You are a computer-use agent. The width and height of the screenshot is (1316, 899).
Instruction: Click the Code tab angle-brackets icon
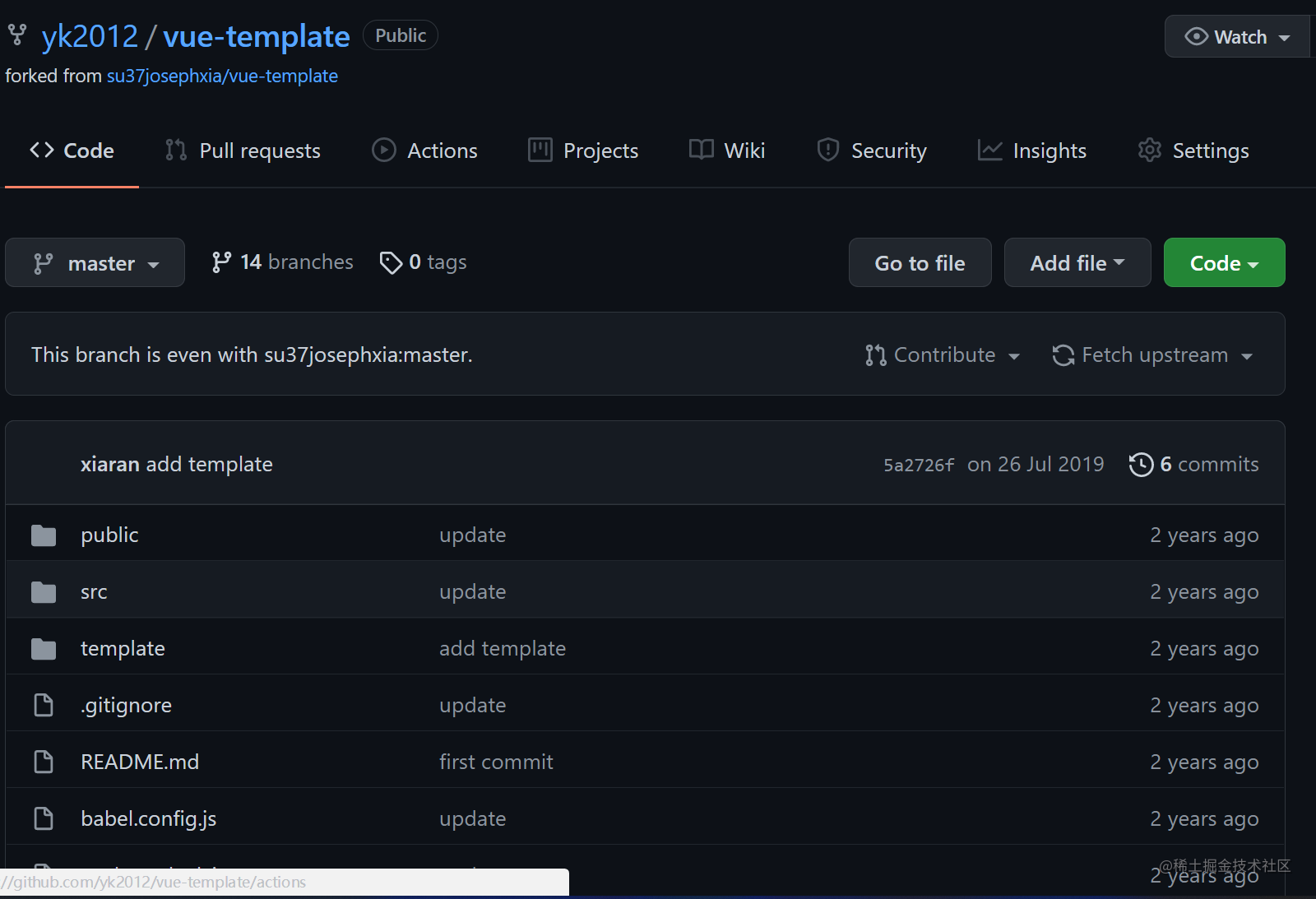point(42,150)
